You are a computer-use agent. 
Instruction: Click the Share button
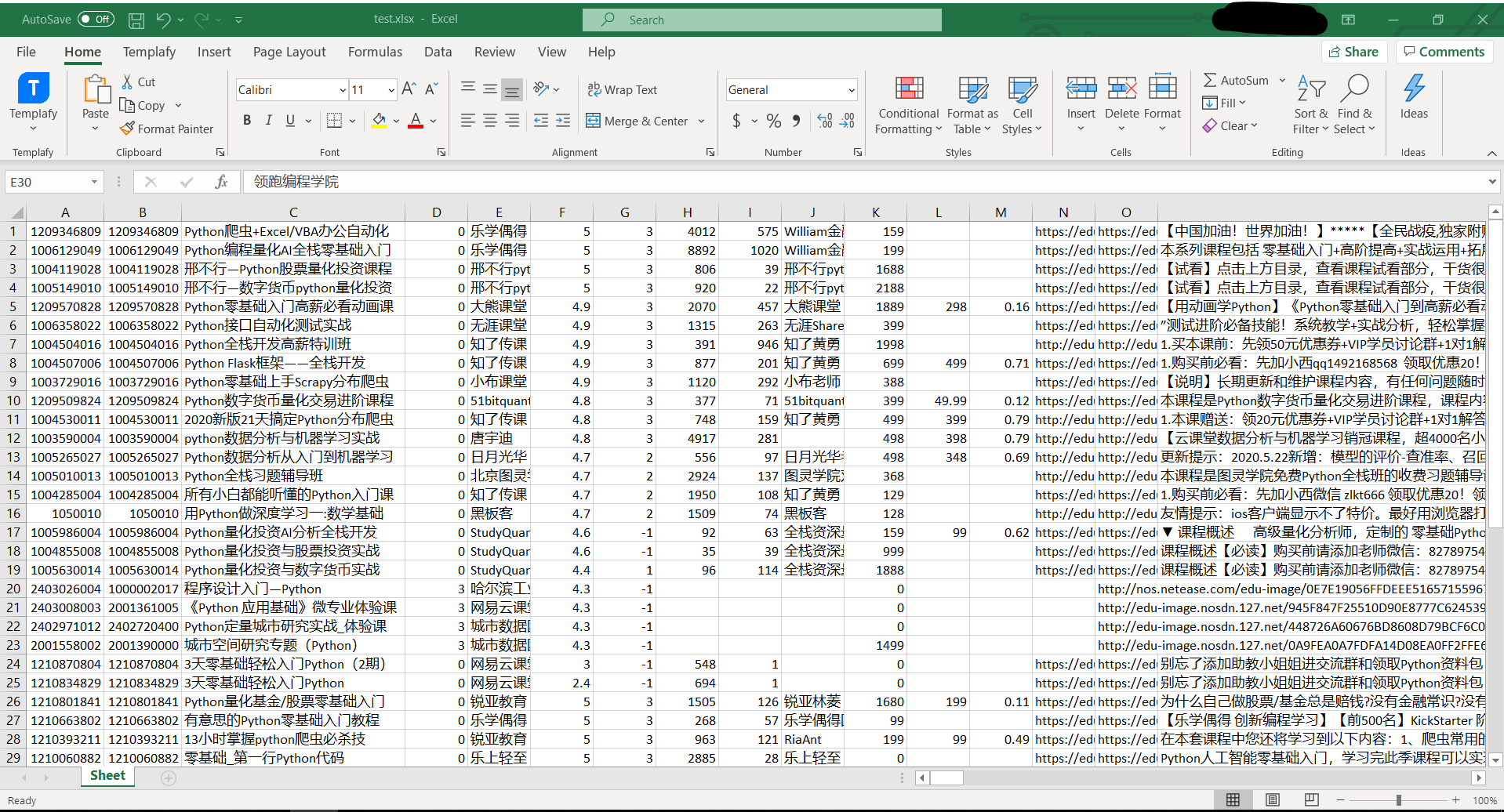pos(1354,52)
